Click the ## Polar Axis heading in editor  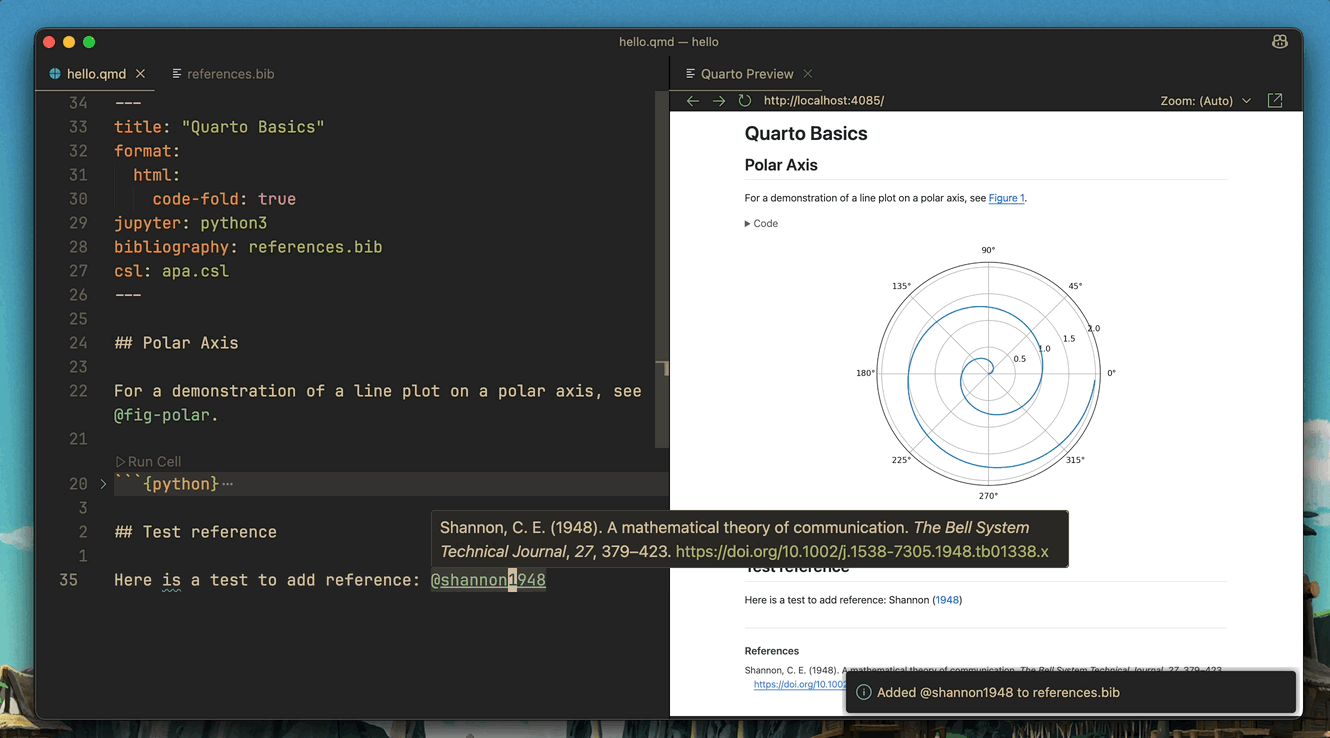pyautogui.click(x=176, y=343)
